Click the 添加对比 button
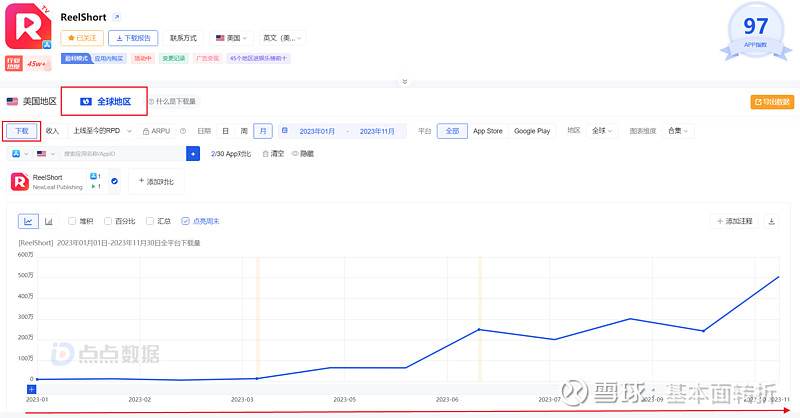The image size is (800, 418). (156, 181)
